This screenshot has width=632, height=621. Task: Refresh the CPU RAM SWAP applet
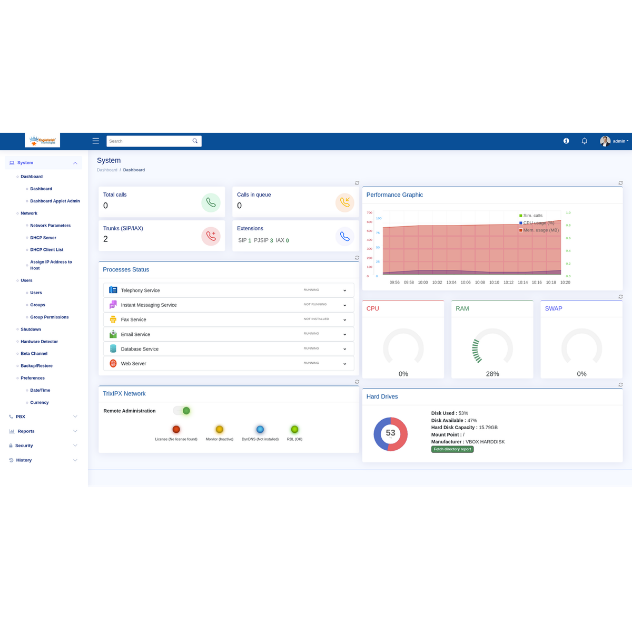(621, 297)
